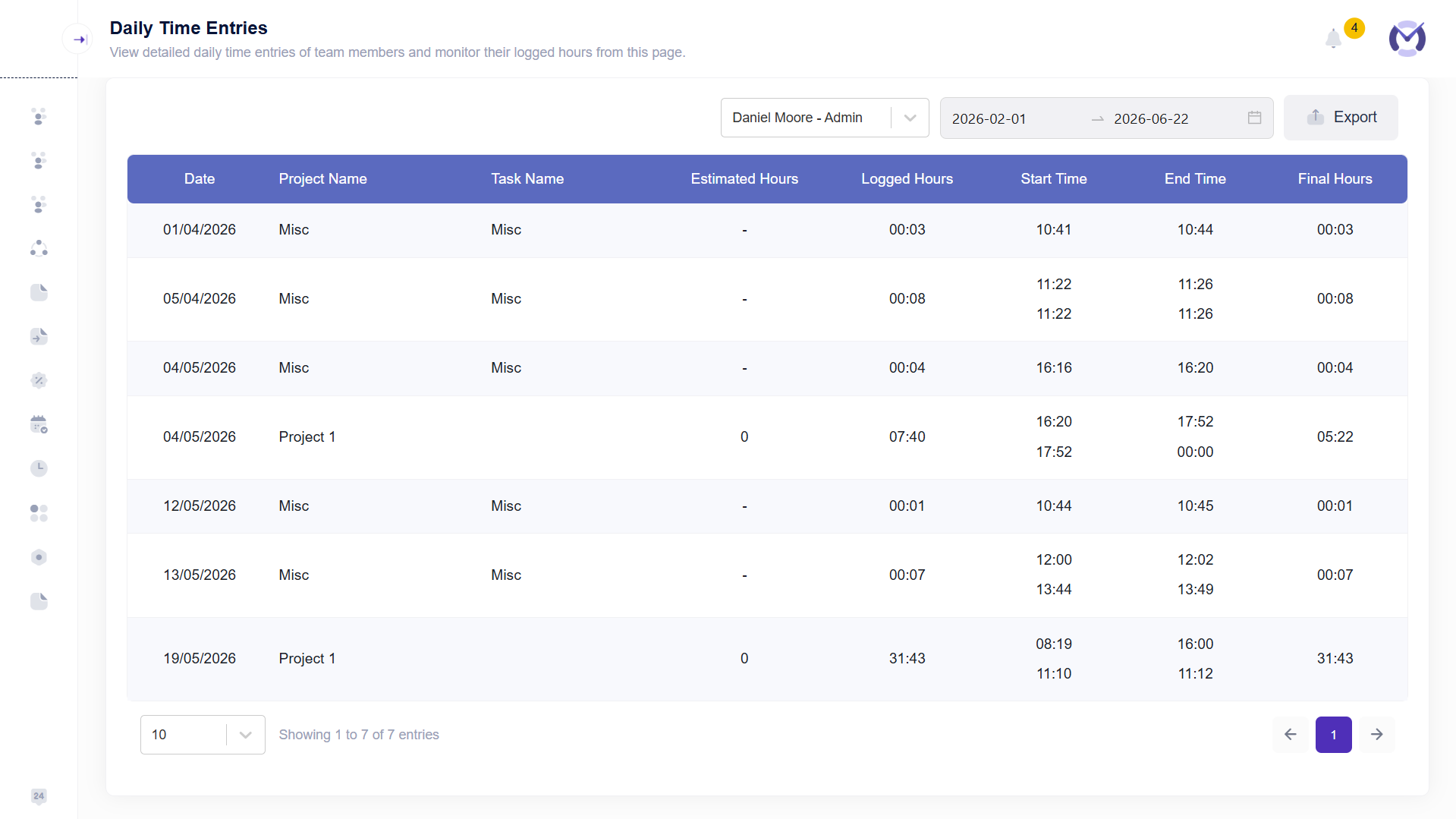Click the Project Name column header

(x=322, y=179)
